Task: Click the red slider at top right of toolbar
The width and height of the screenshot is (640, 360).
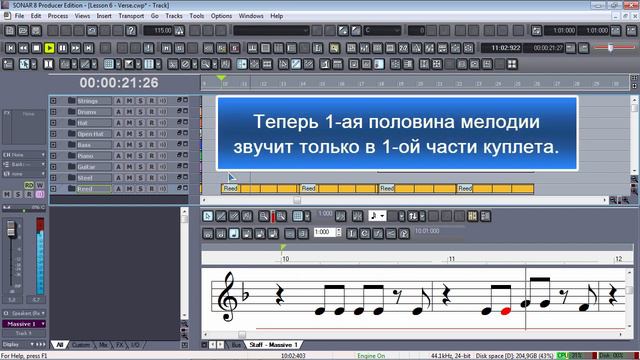Action: pos(611,47)
